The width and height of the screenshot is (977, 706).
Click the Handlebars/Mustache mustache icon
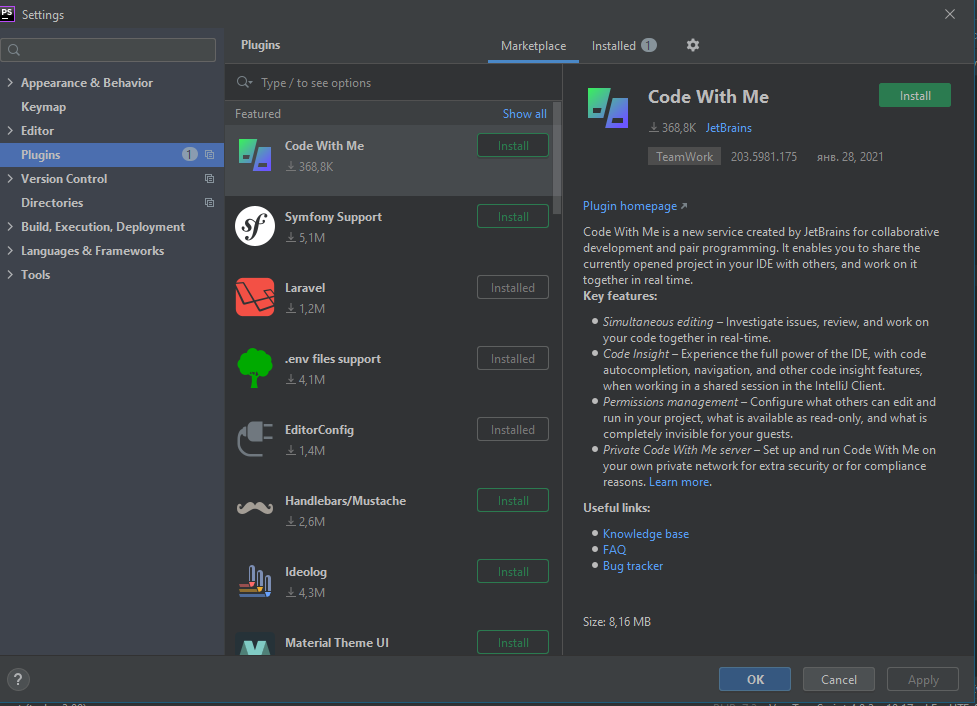(x=255, y=508)
